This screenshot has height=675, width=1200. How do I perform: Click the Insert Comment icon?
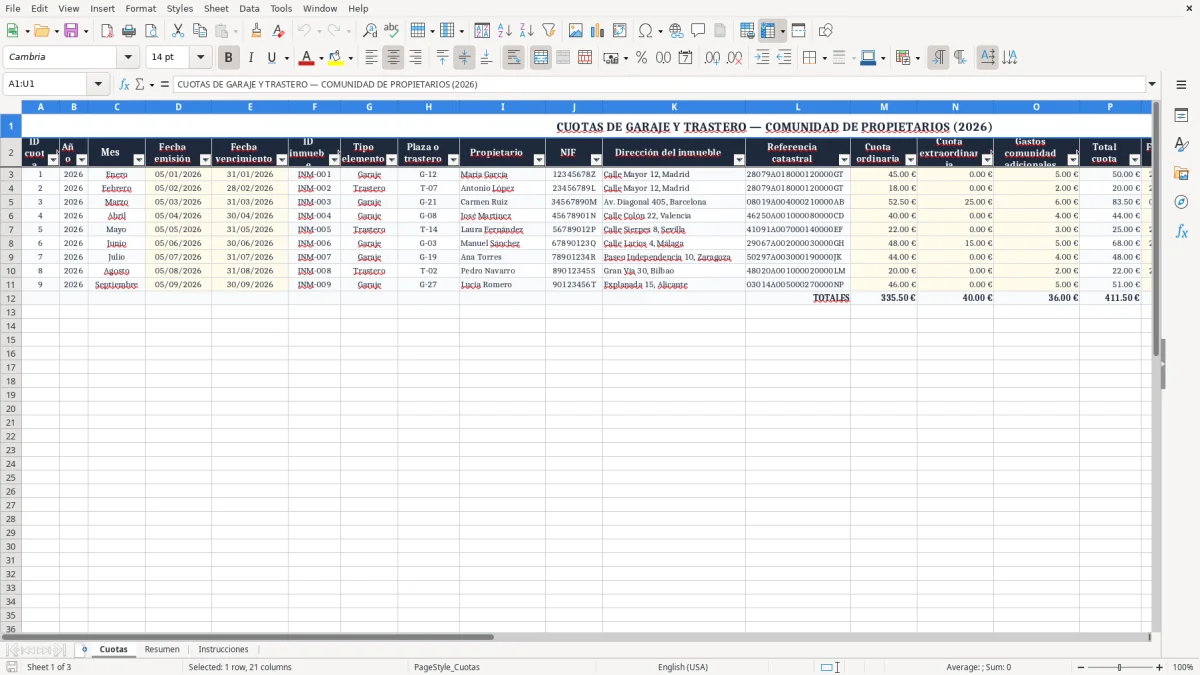[698, 31]
